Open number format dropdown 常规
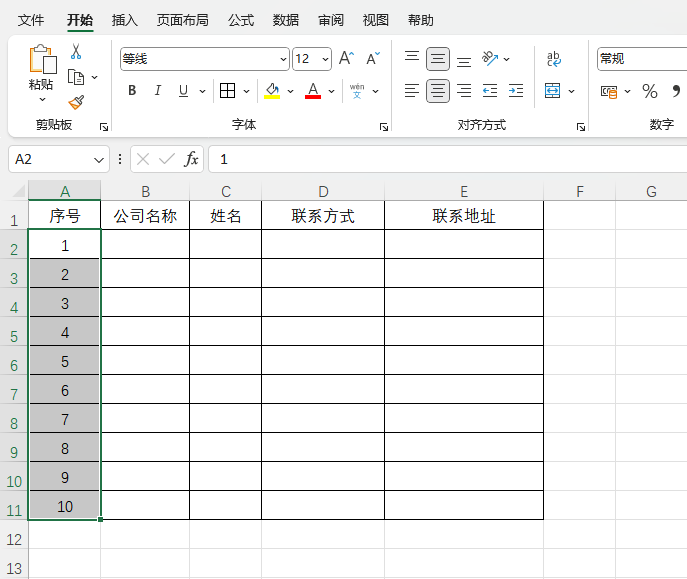Image resolution: width=687 pixels, height=579 pixels. [641, 59]
